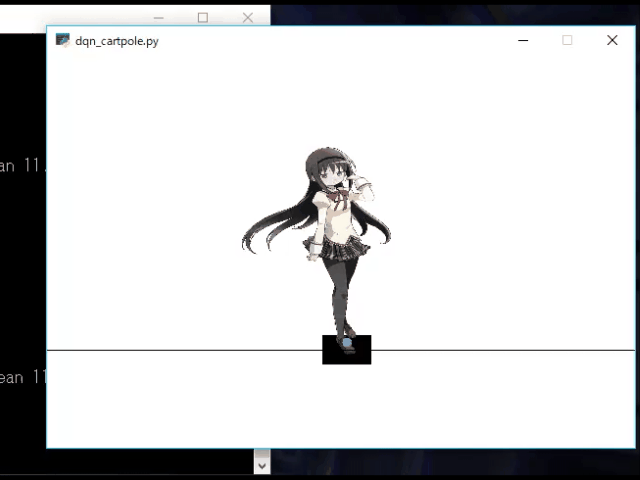Click the disabled maximize button of dqn_cartpole.py

pos(567,40)
